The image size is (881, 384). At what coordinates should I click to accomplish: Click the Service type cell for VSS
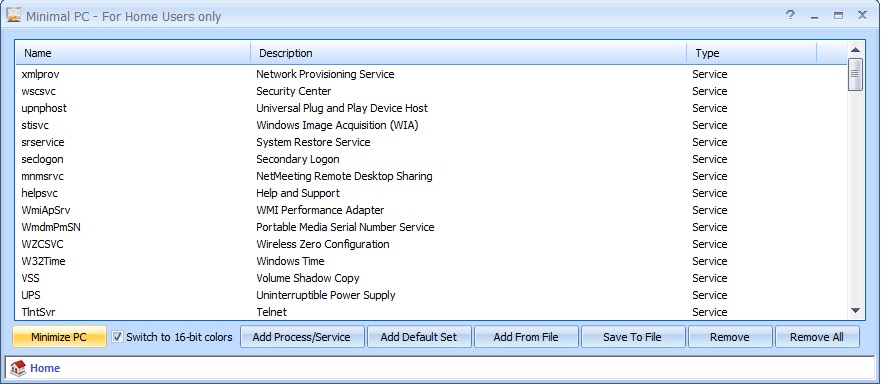point(710,278)
